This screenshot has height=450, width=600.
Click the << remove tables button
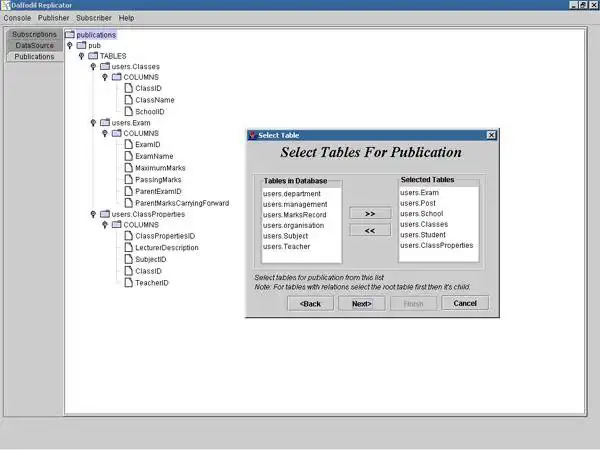tap(370, 230)
